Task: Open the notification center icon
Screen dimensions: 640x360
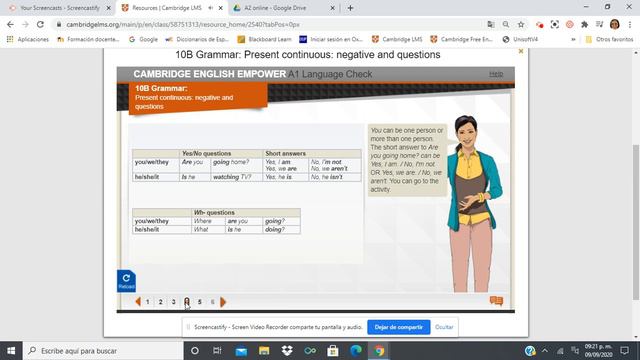Action: 624,351
